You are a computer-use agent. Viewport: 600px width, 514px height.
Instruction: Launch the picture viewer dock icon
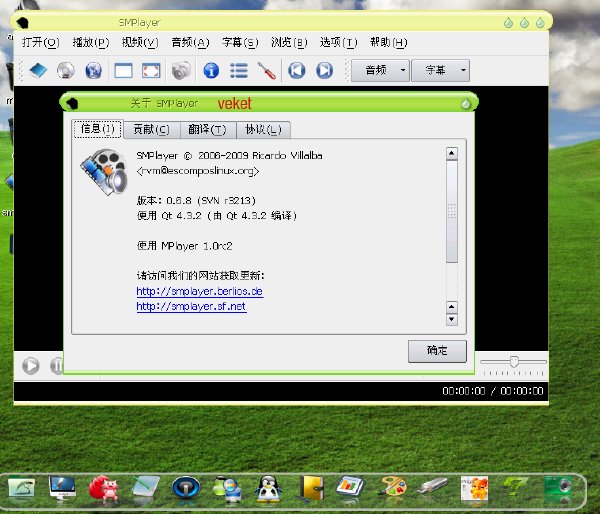point(21,487)
